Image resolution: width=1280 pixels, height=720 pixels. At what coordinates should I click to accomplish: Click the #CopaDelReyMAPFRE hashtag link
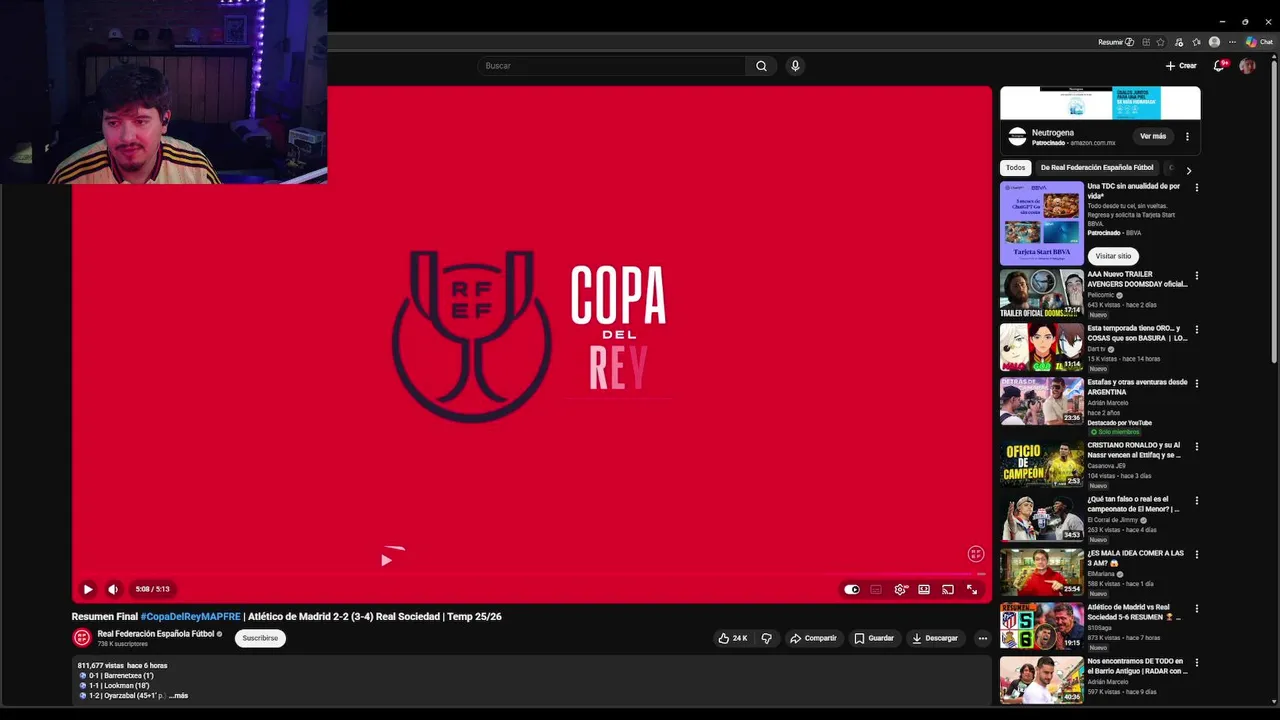pos(190,617)
